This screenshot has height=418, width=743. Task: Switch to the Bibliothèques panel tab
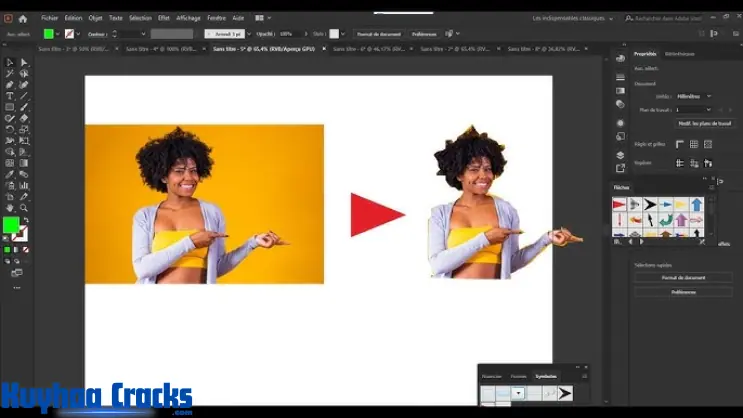click(679, 53)
